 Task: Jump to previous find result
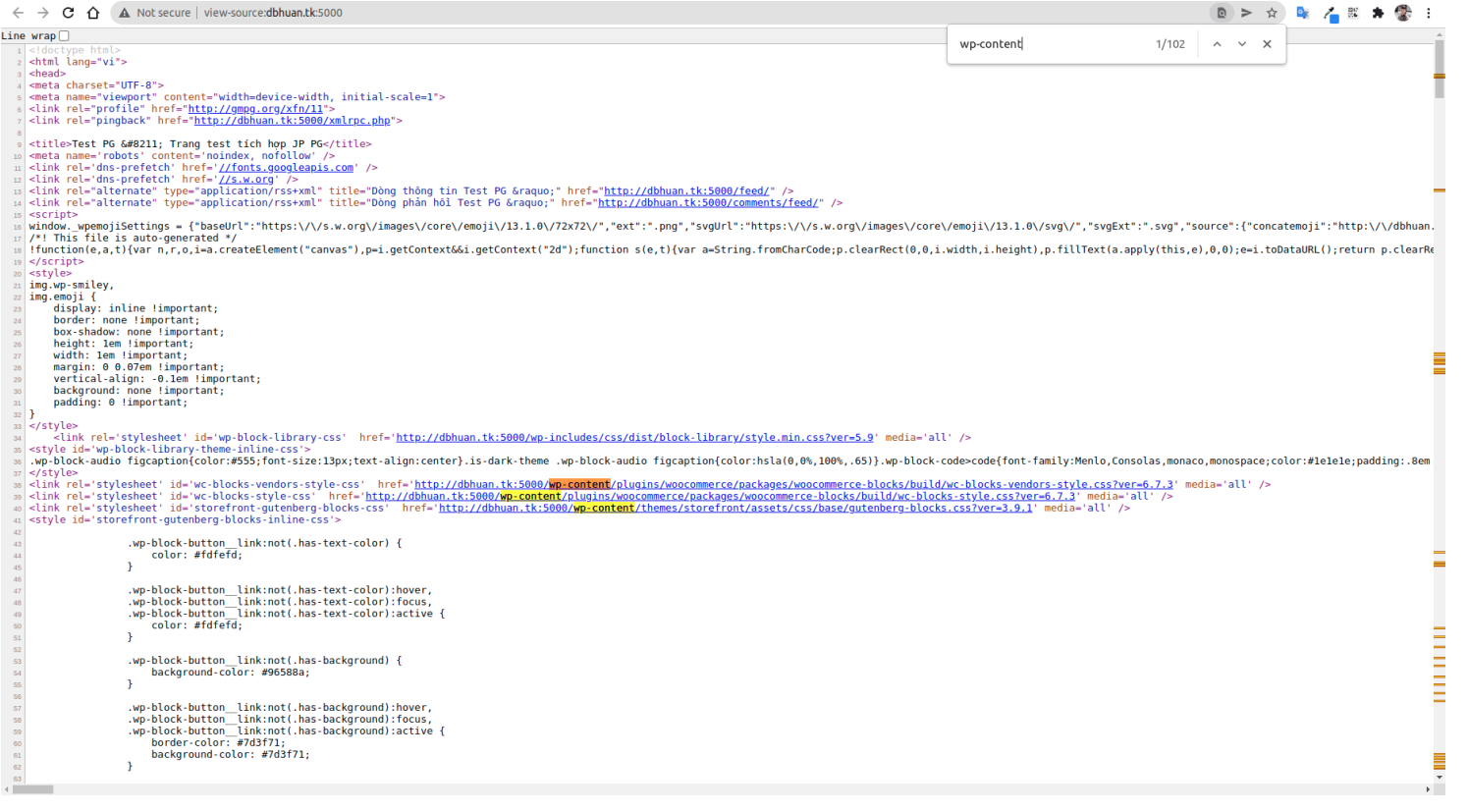[1217, 44]
